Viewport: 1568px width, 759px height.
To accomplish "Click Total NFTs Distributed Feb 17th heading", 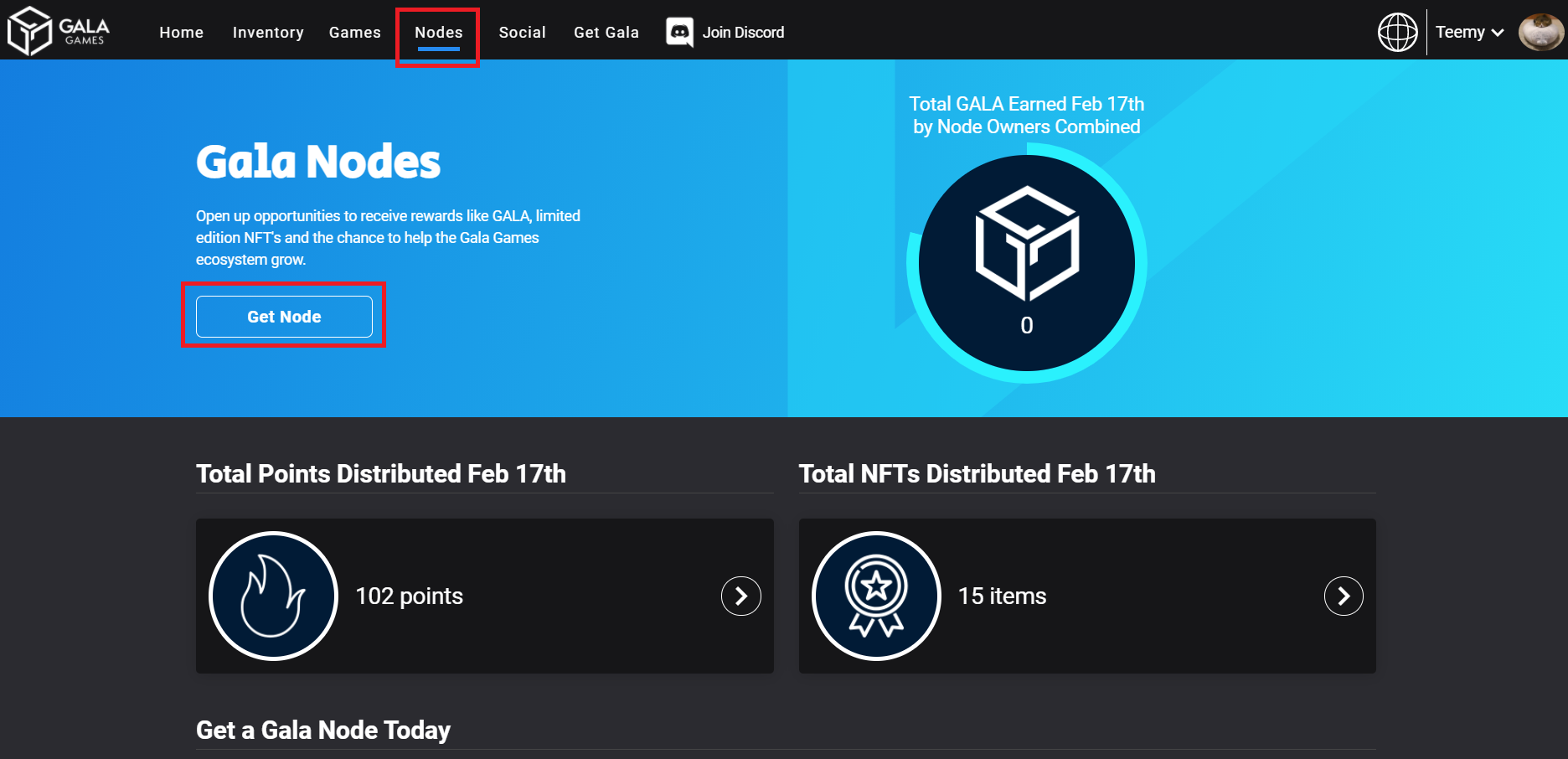I will click(x=977, y=473).
